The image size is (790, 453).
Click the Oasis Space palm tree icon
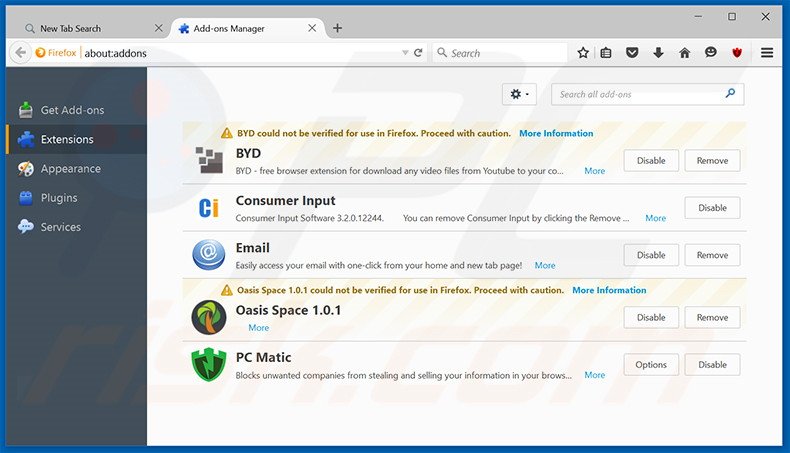pos(209,317)
